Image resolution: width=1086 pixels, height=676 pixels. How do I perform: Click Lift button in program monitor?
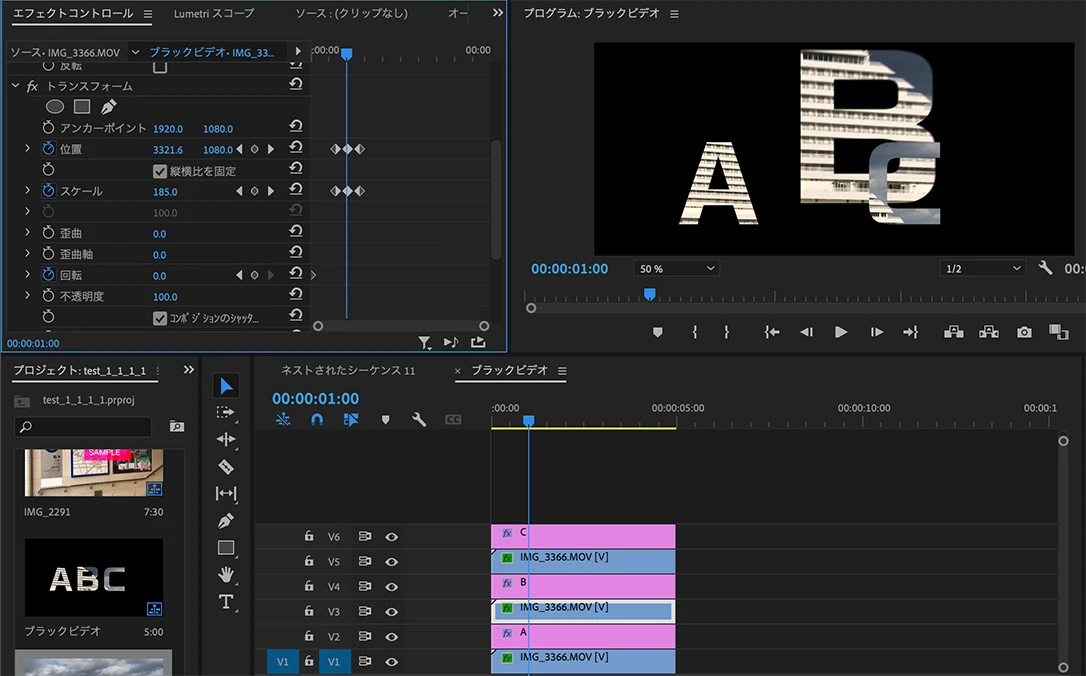[x=954, y=332]
